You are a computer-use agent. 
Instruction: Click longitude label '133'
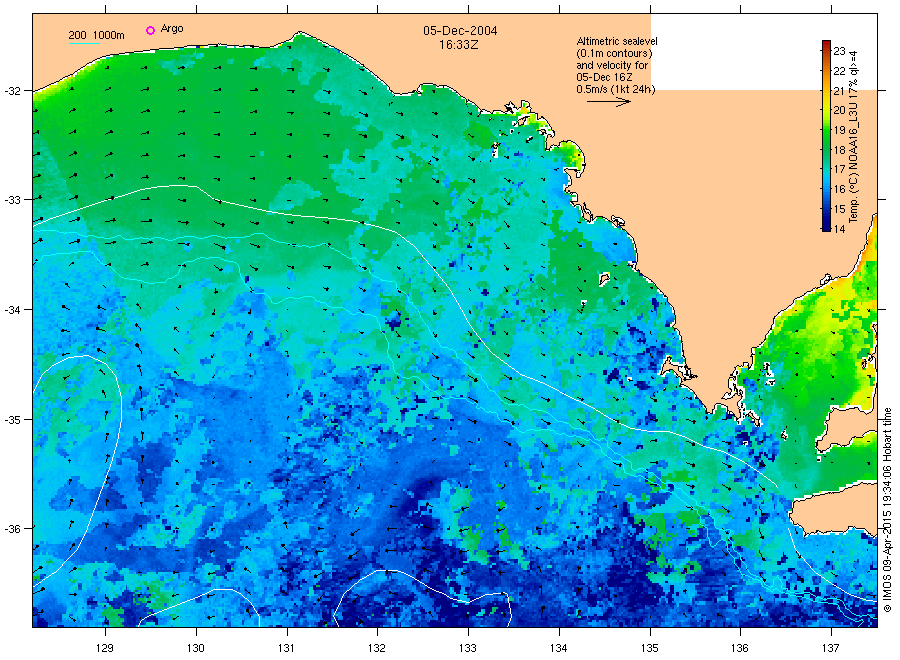(x=468, y=648)
